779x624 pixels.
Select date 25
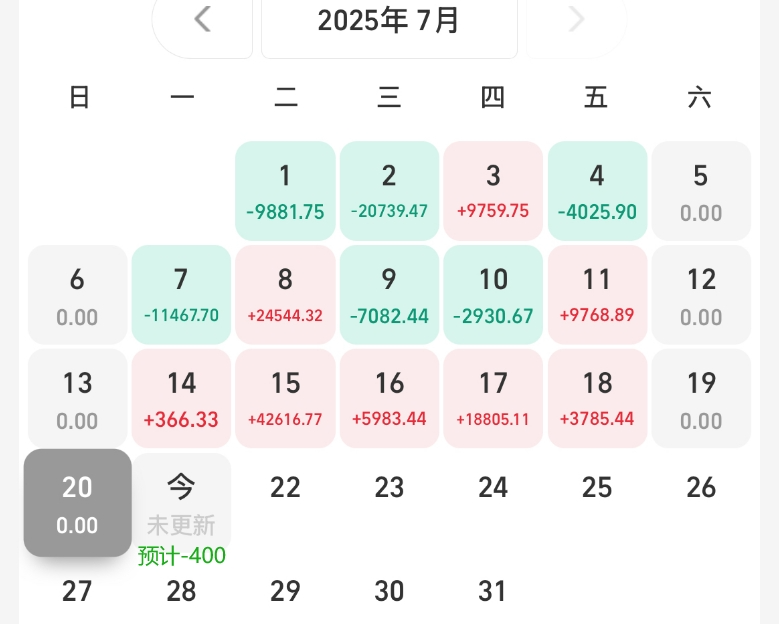[597, 487]
